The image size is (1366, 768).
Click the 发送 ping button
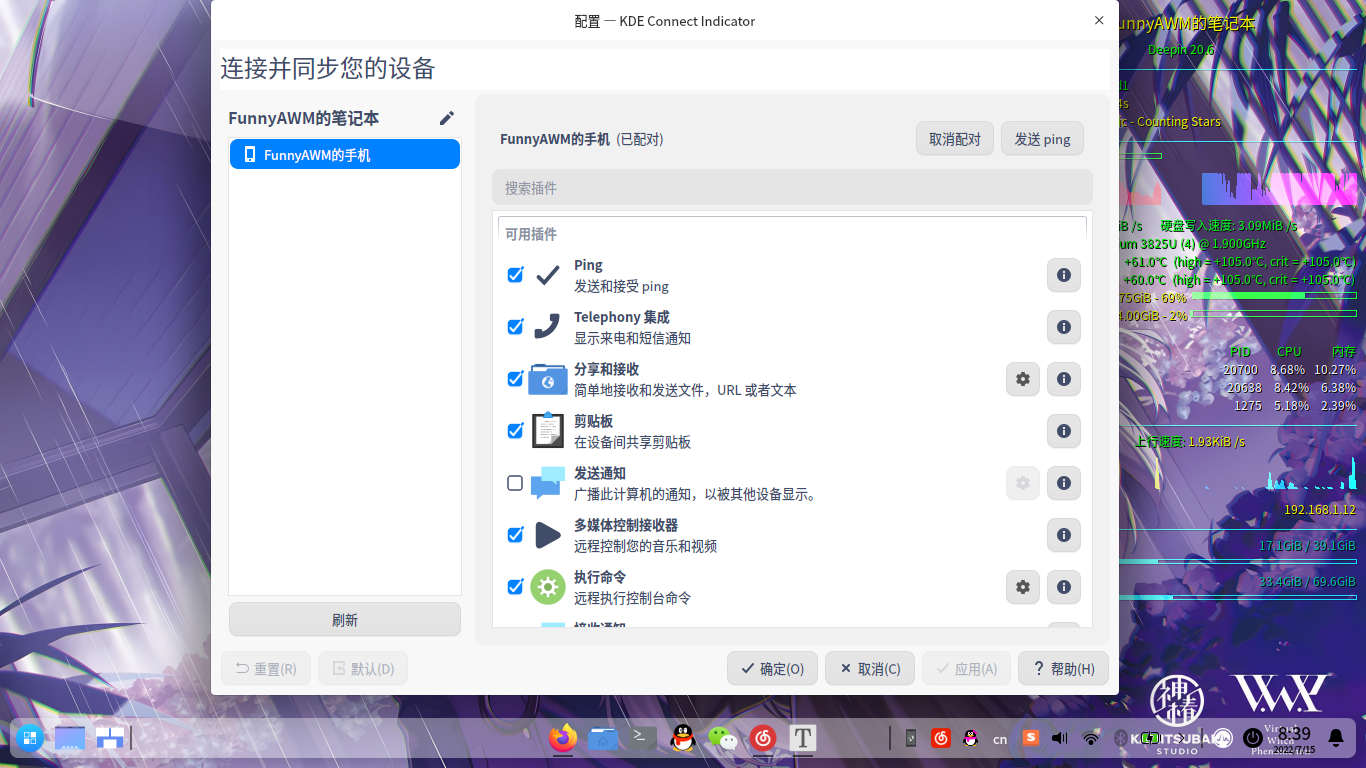click(1042, 138)
